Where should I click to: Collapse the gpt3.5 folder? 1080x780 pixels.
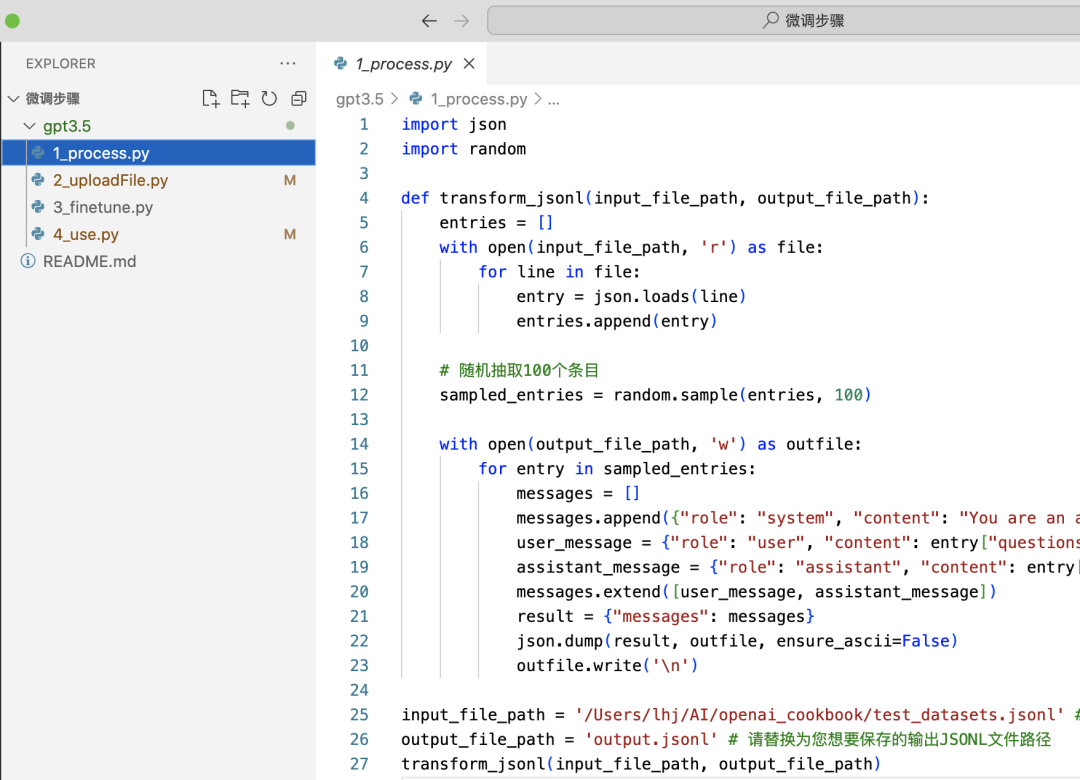30,126
